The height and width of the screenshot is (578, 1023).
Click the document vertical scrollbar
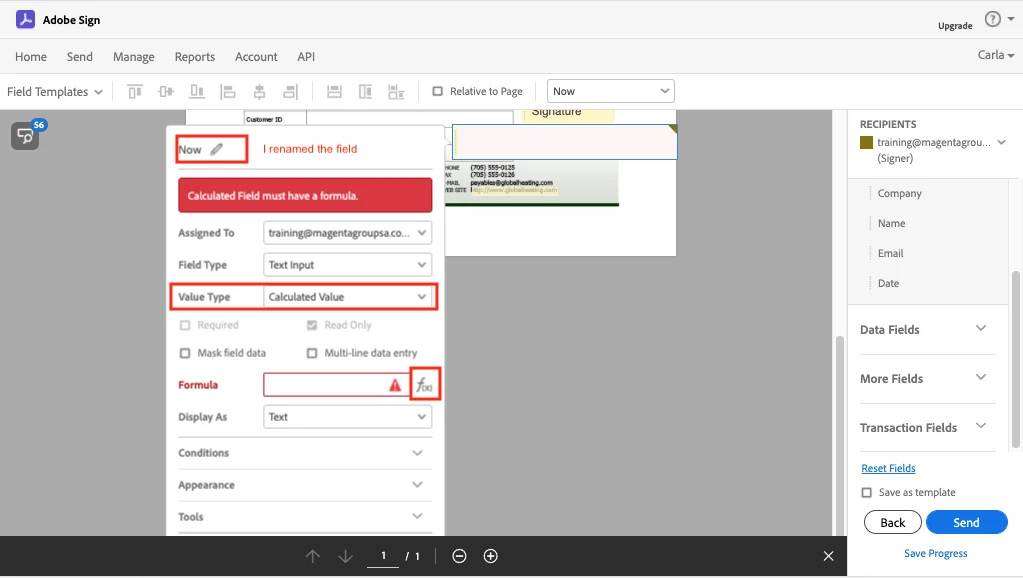(839, 434)
